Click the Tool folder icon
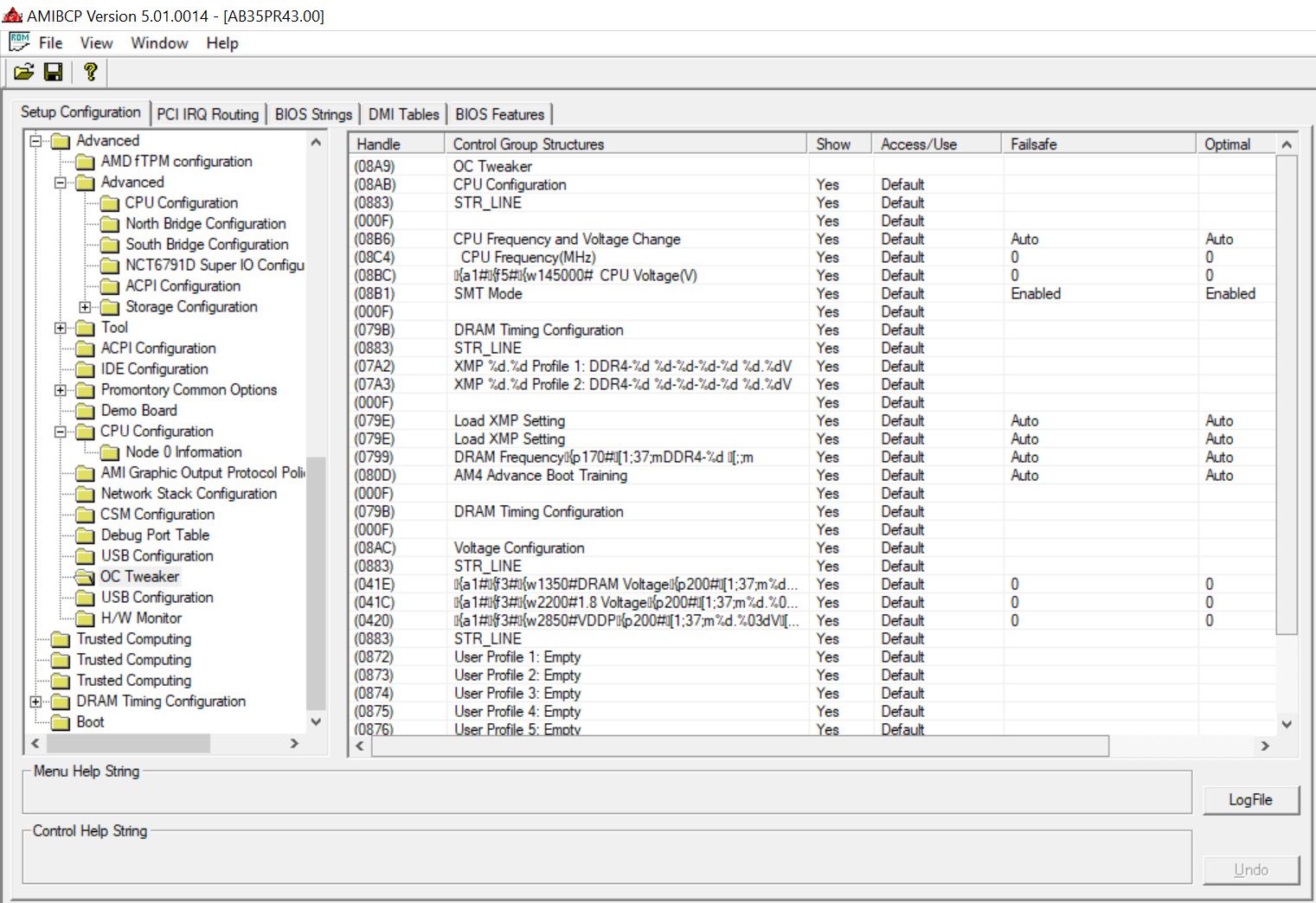 [x=85, y=328]
